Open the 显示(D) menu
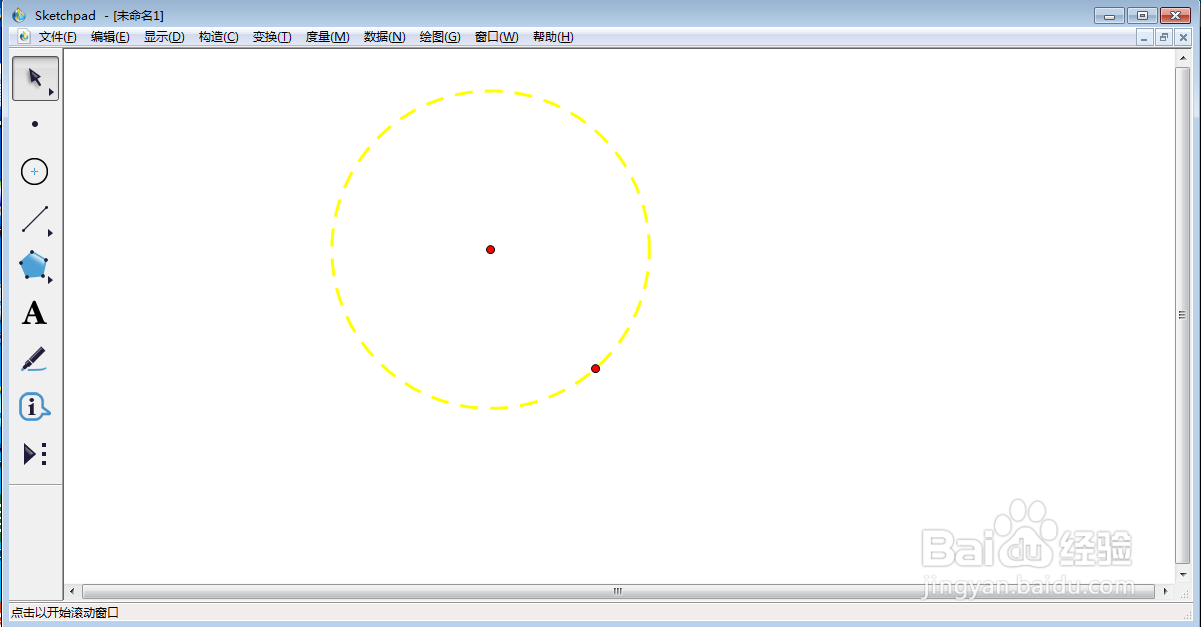This screenshot has width=1201, height=627. (x=164, y=37)
